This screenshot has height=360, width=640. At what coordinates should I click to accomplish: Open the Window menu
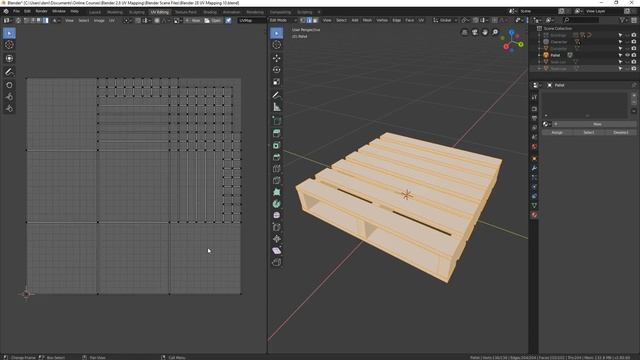click(x=59, y=11)
